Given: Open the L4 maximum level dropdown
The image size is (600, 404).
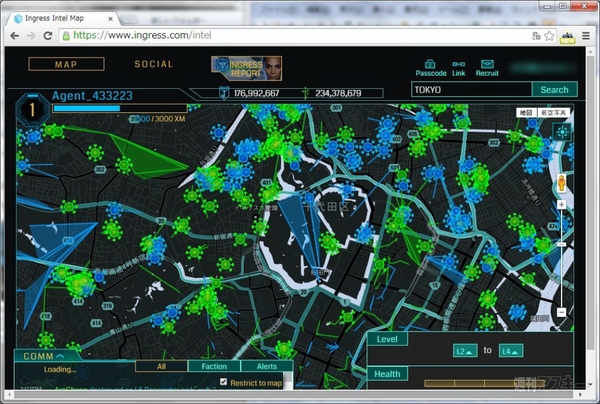Looking at the screenshot, I should pyautogui.click(x=511, y=351).
